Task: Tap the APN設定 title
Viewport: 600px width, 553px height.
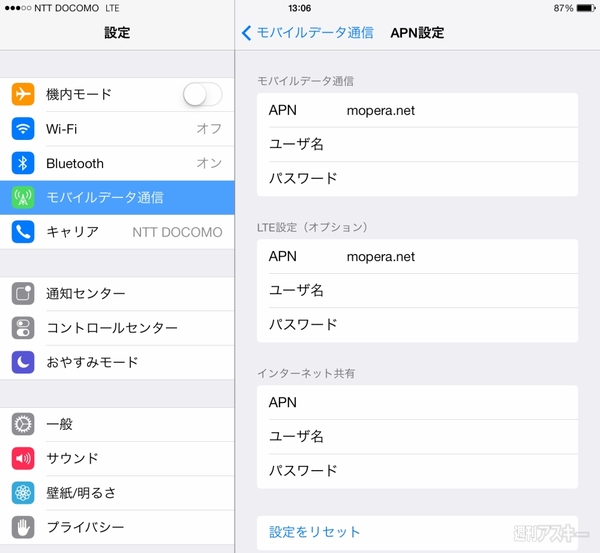Action: pyautogui.click(x=417, y=33)
